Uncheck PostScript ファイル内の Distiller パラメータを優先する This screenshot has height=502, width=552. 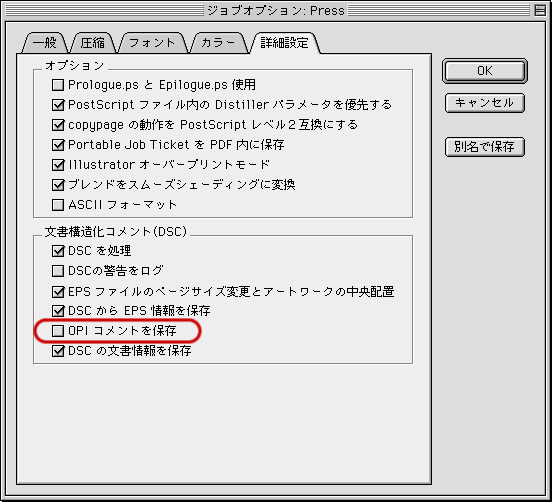(58, 105)
